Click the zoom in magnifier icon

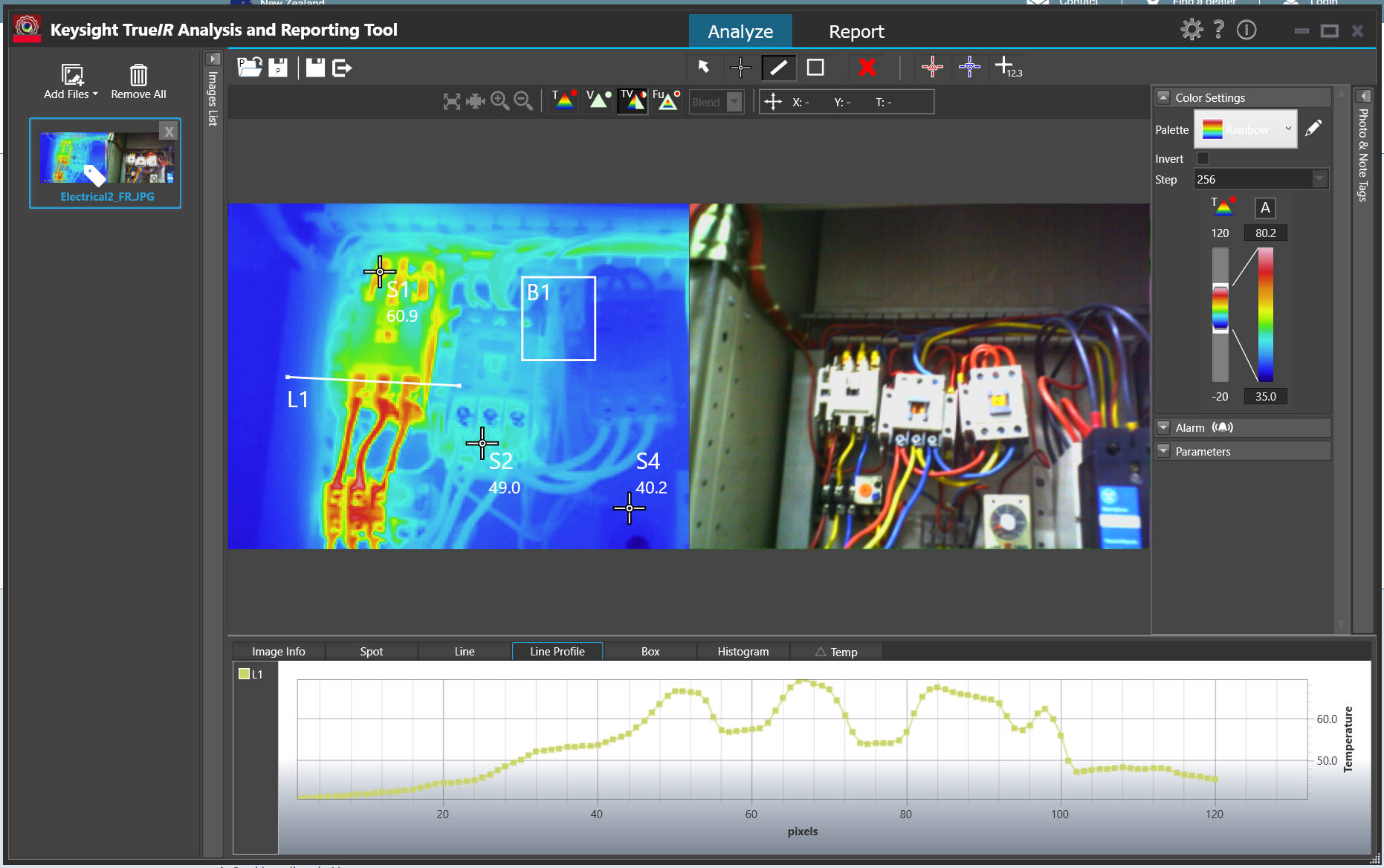[x=499, y=101]
